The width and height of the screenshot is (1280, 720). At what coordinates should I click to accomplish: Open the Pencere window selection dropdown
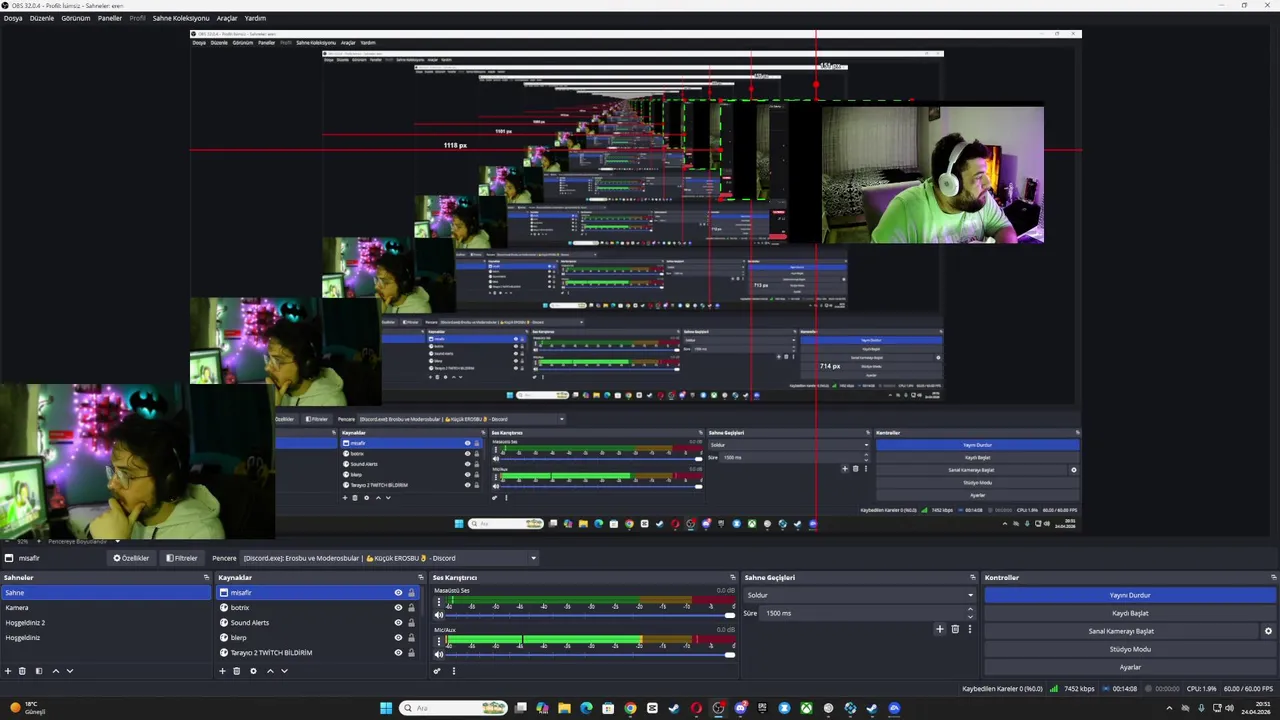pyautogui.click(x=390, y=558)
